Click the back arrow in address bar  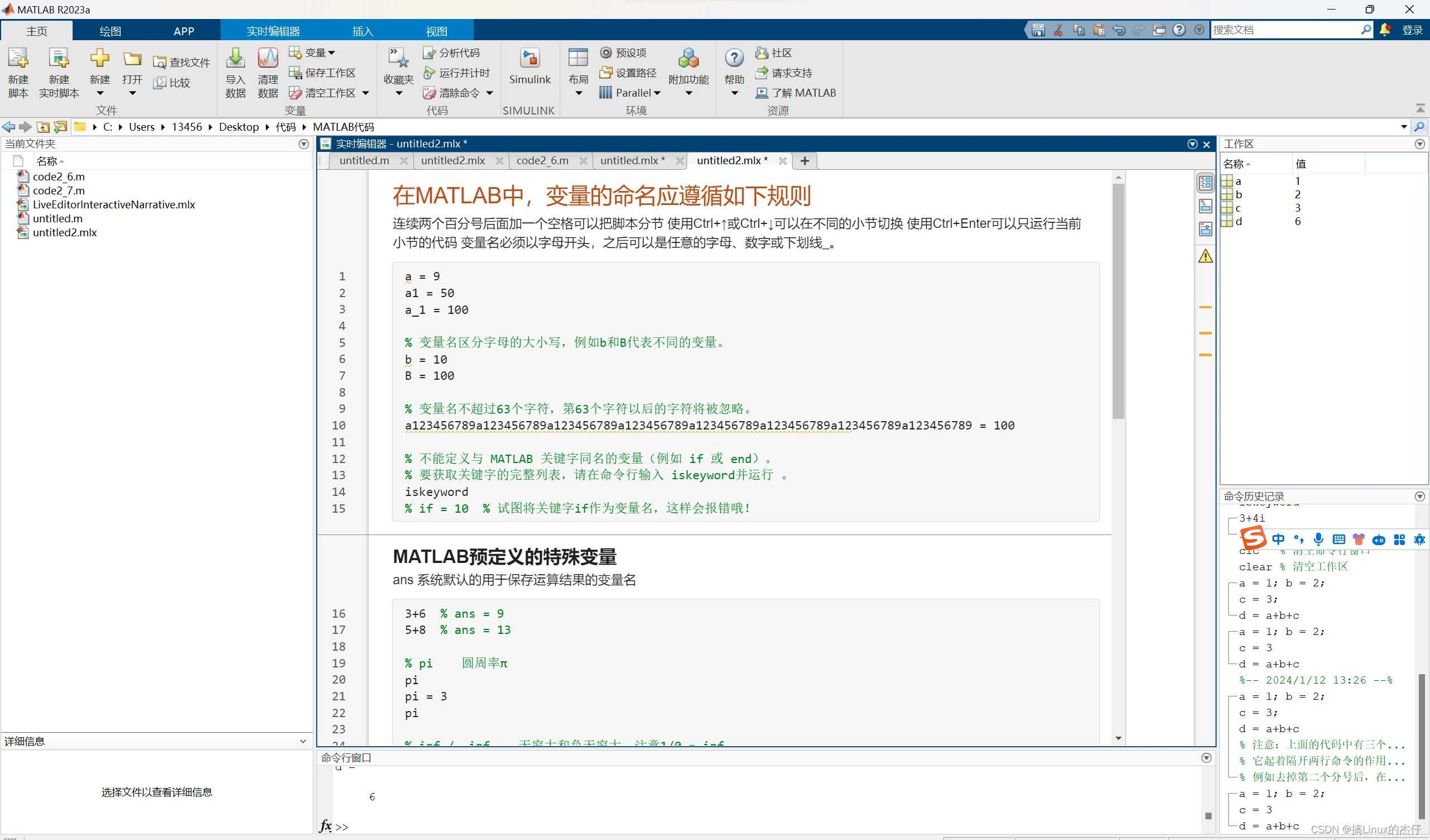click(x=8, y=127)
